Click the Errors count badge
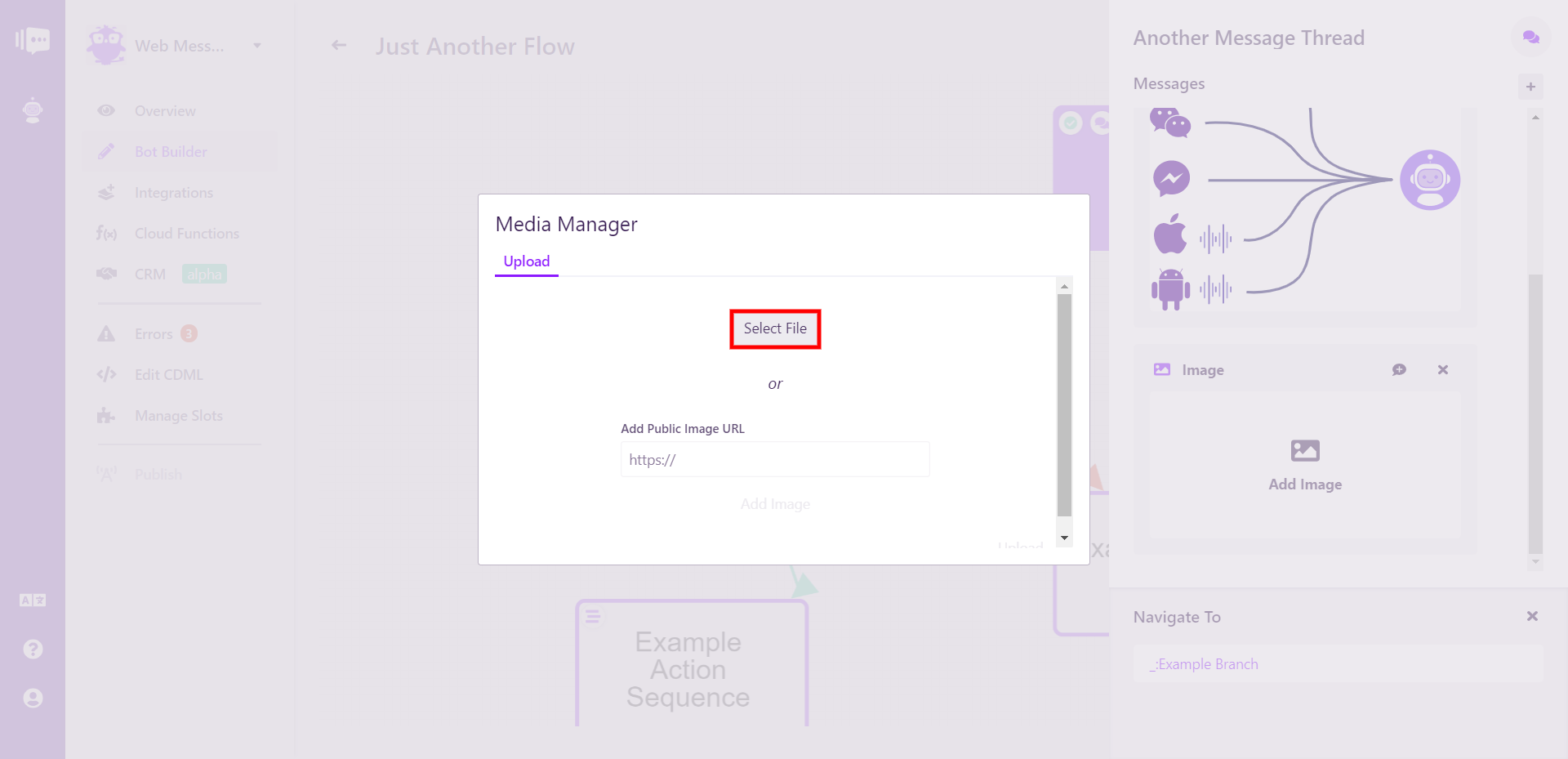Viewport: 1568px width, 759px height. point(189,333)
